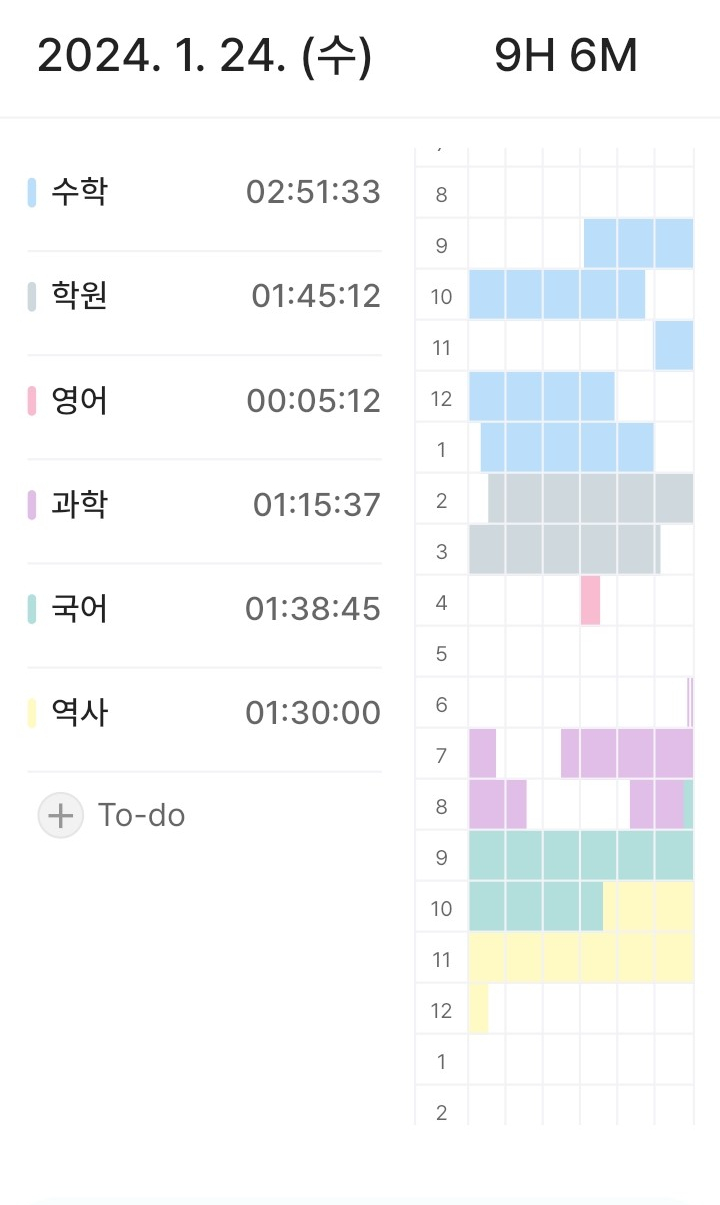Image resolution: width=720 pixels, height=1205 pixels.
Task: Tap the plus icon beside To-do
Action: tap(61, 815)
